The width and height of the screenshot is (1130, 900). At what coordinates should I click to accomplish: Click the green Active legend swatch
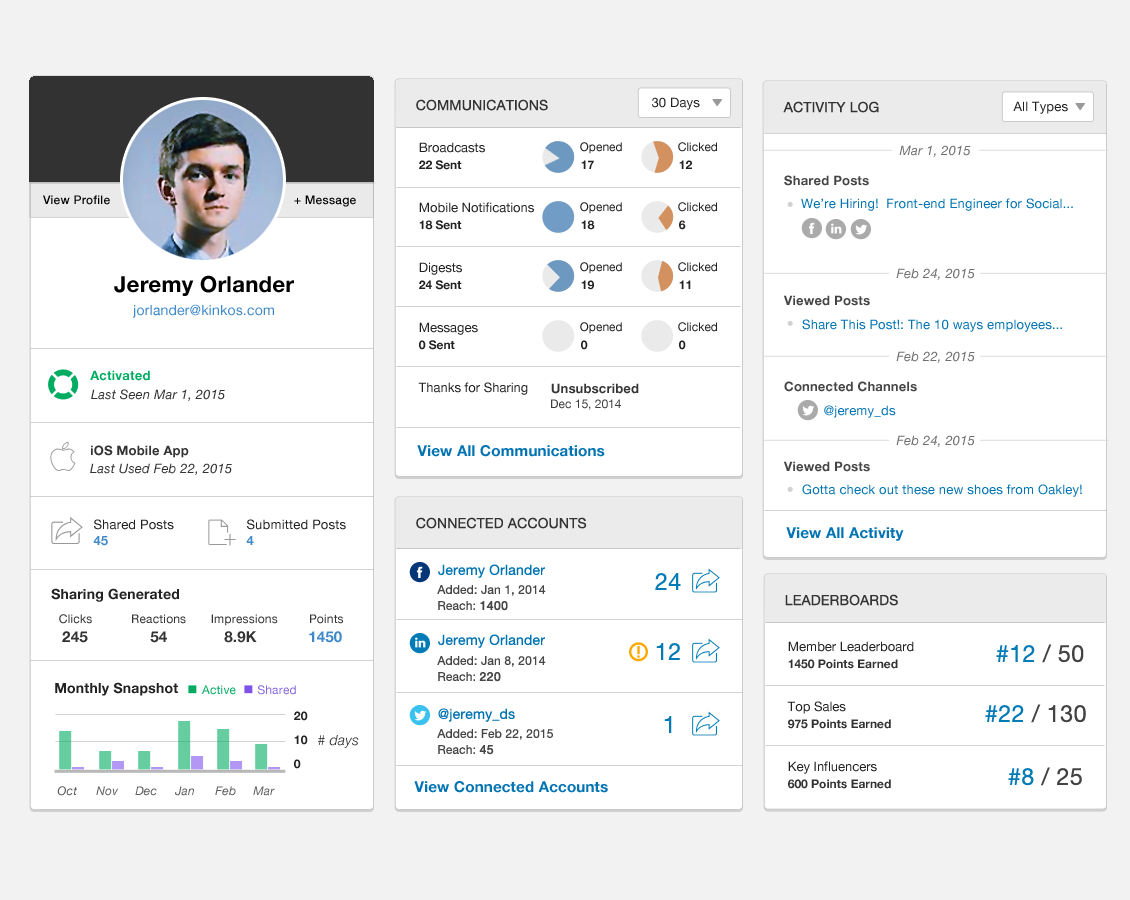[193, 689]
